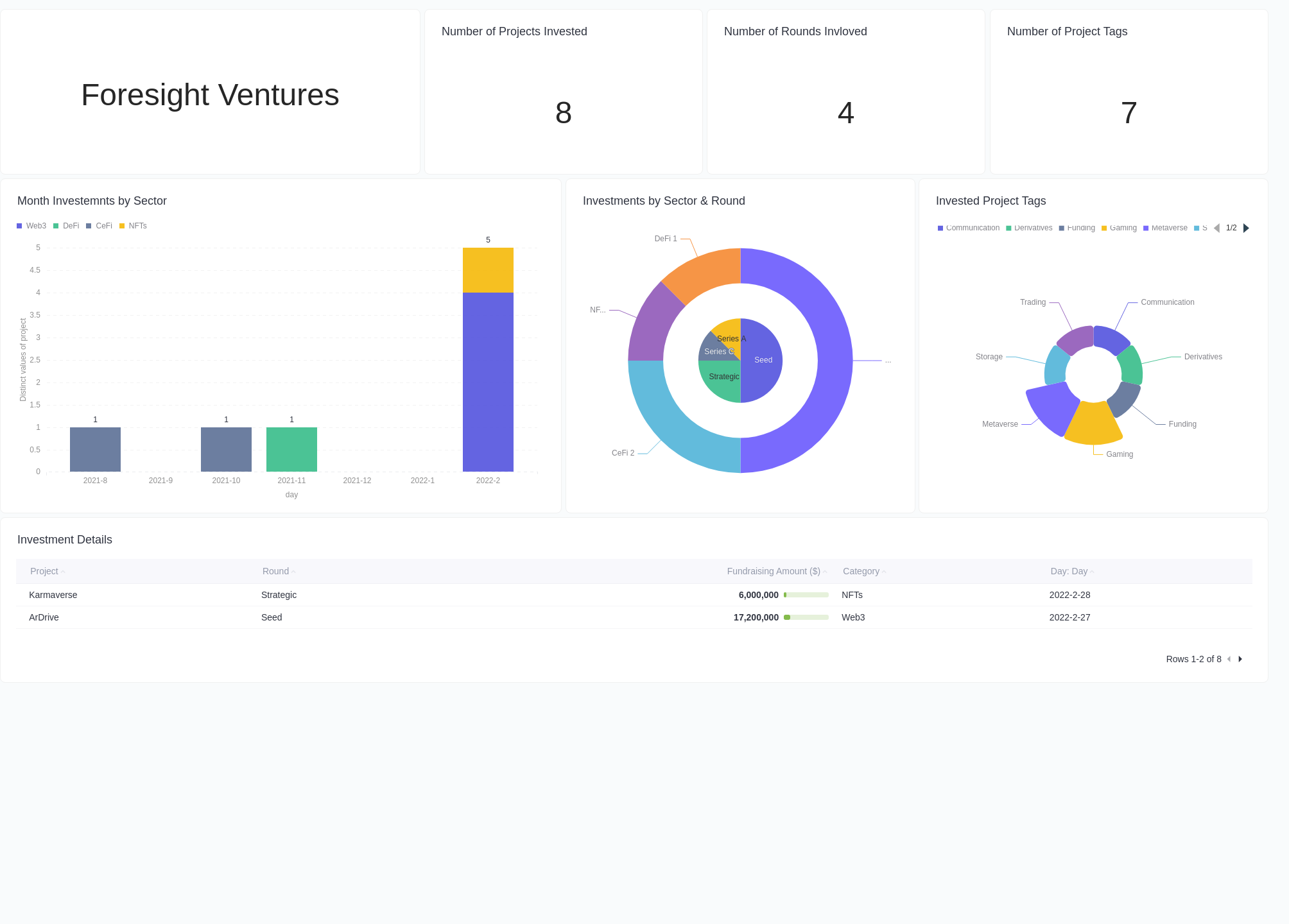Viewport: 1289px width, 924px height.
Task: Select the Storage segment in the tags chart
Action: coord(1056,366)
